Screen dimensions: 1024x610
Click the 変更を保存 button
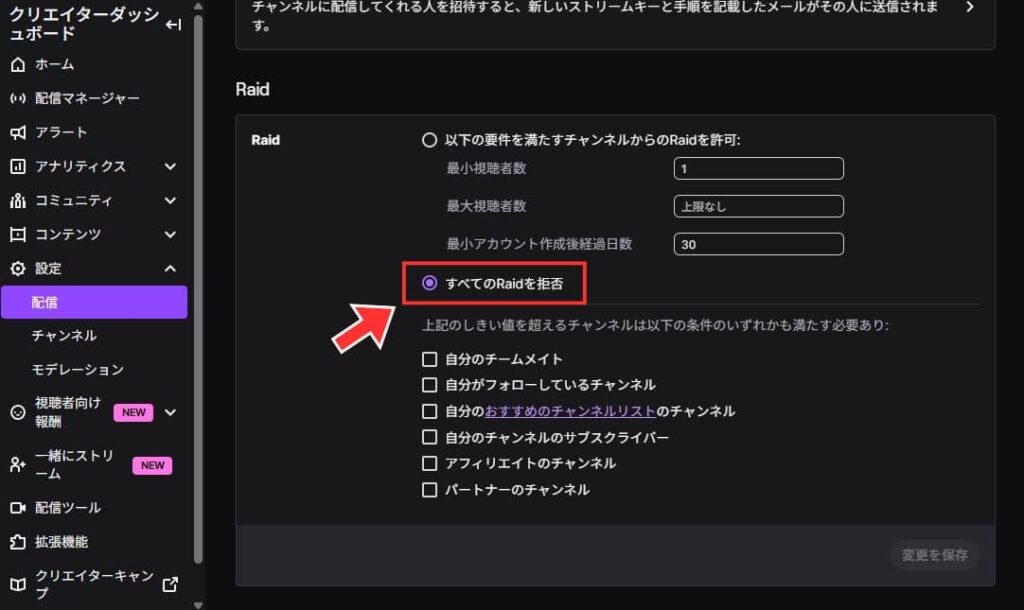coord(935,555)
